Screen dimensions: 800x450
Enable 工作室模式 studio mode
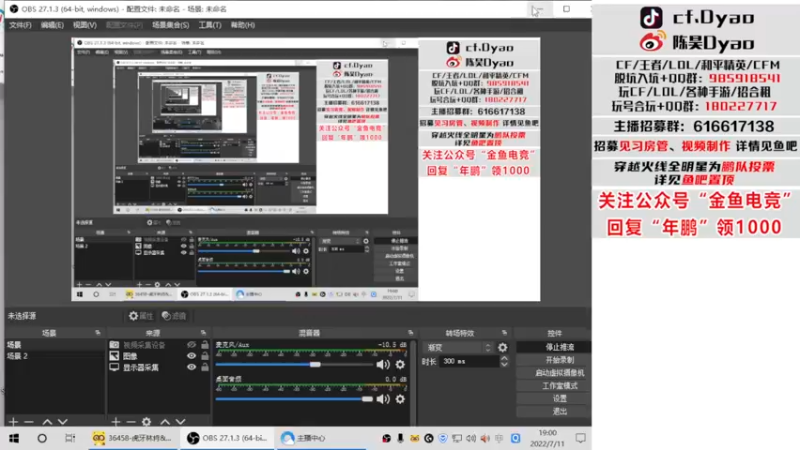coord(555,386)
